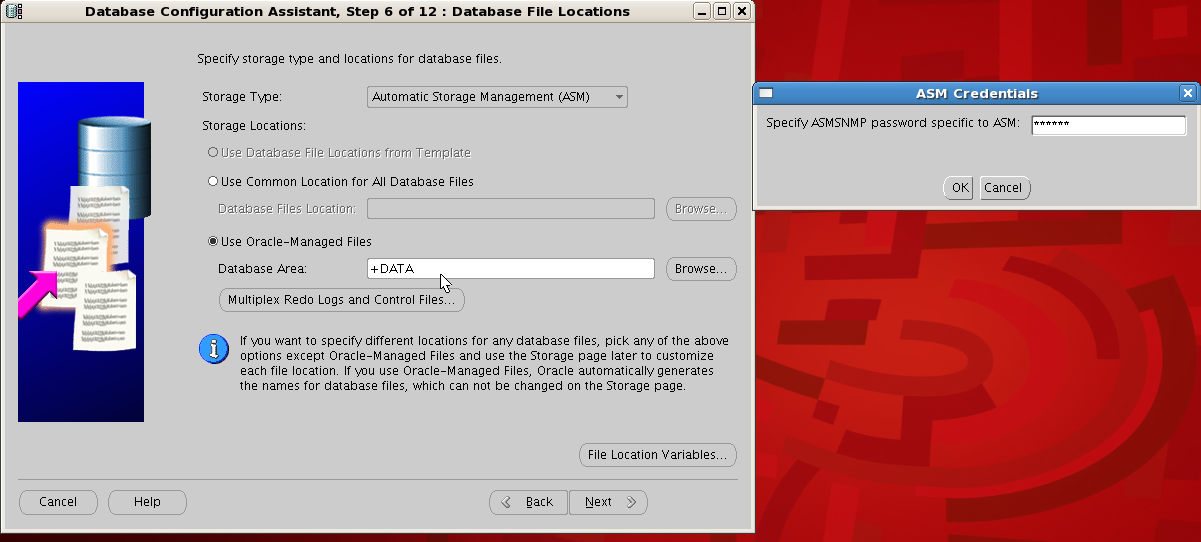Click the Database Area label
The height and width of the screenshot is (542, 1201).
pos(262,269)
